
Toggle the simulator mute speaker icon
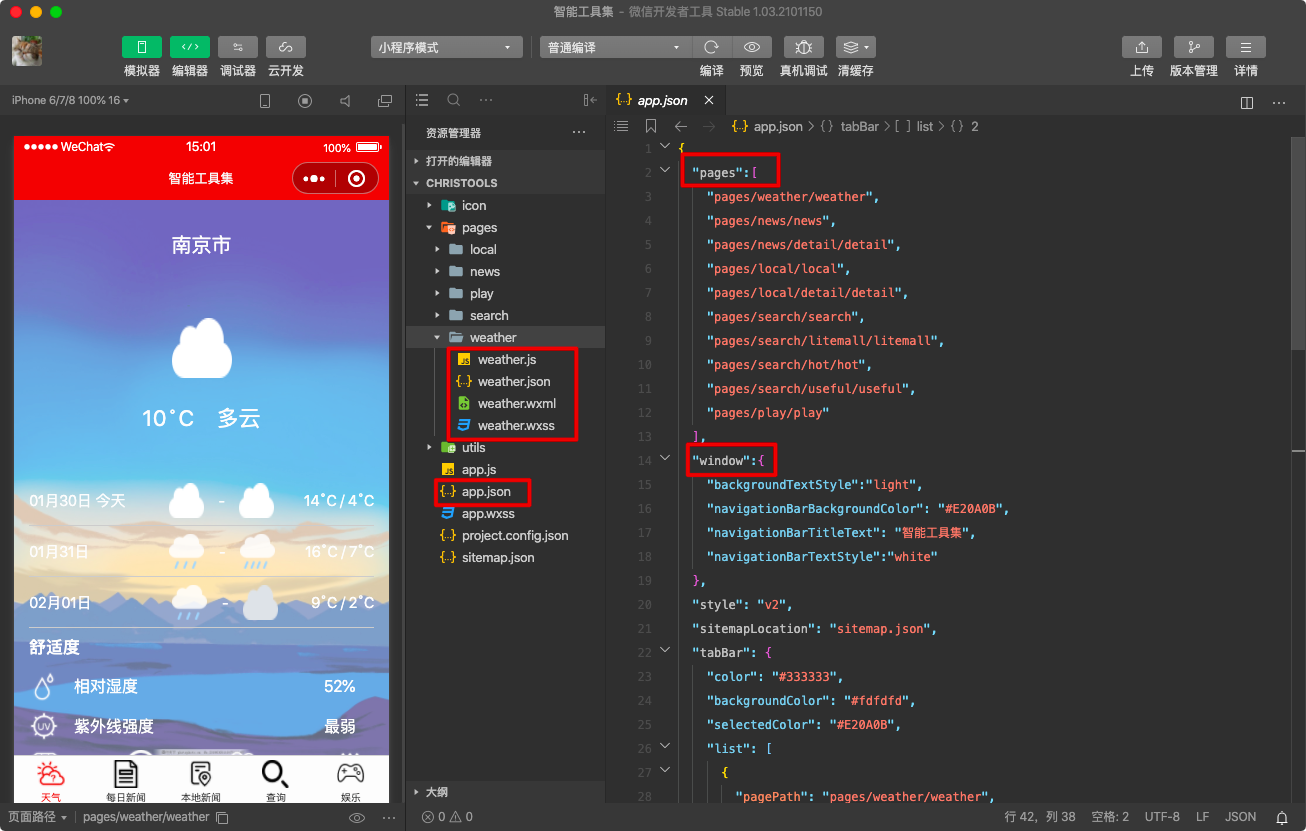(x=345, y=101)
